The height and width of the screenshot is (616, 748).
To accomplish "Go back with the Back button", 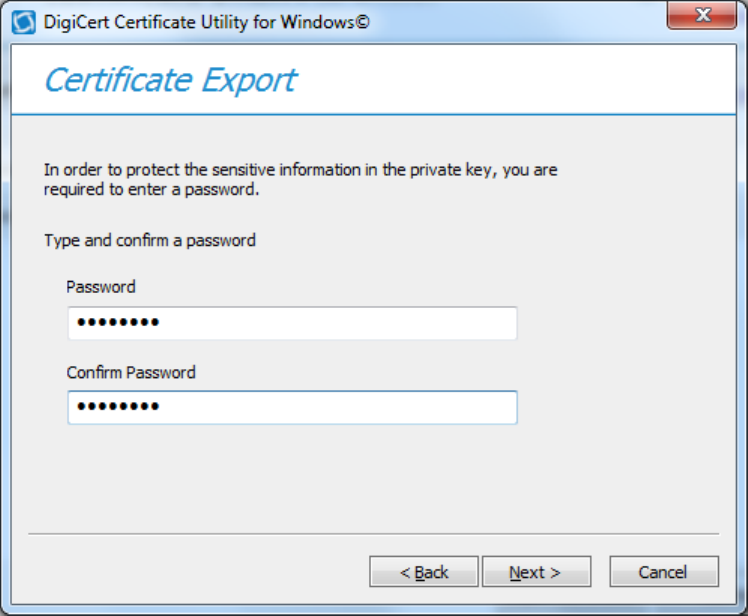I will coord(424,572).
